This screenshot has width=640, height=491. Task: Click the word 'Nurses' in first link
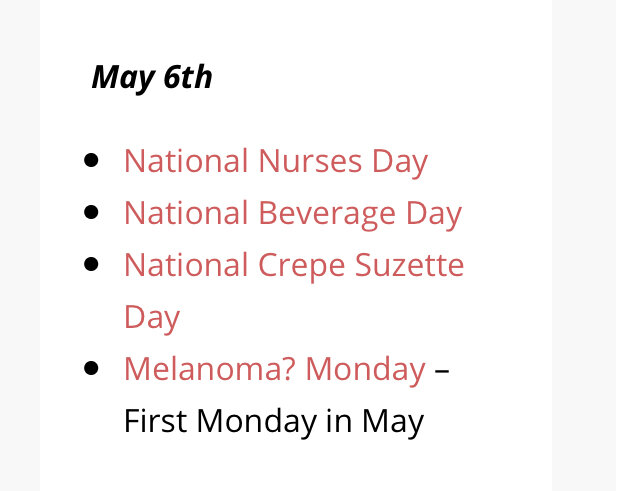point(310,161)
